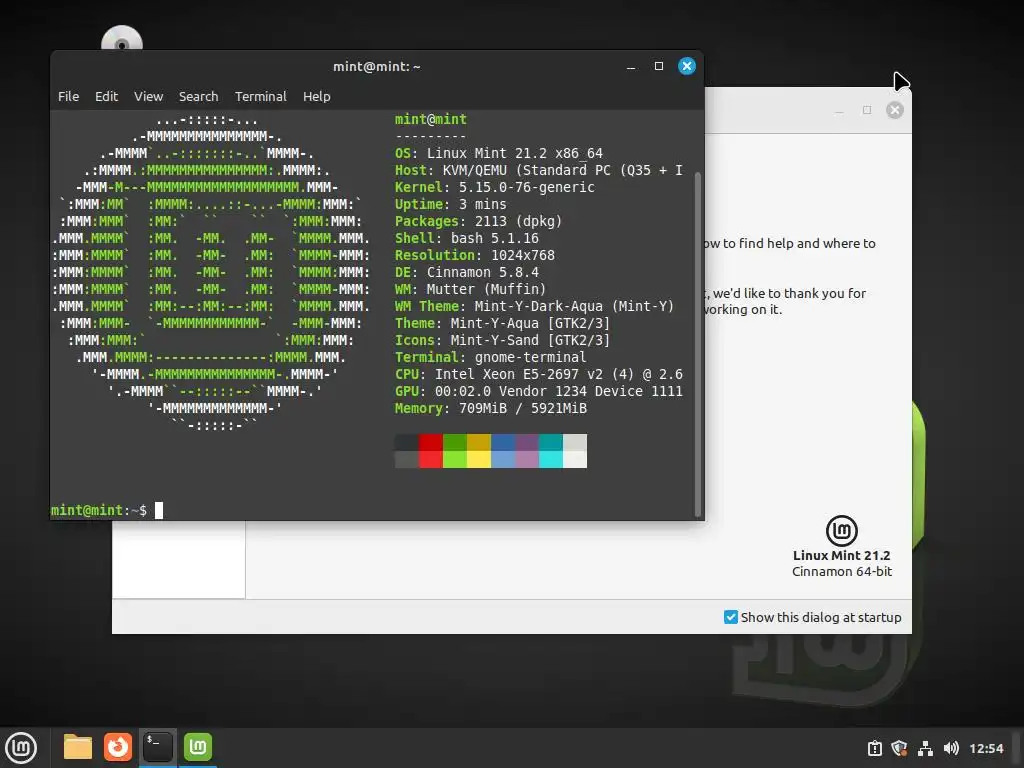The width and height of the screenshot is (1024, 768).
Task: Close the terminal window
Action: [686, 66]
